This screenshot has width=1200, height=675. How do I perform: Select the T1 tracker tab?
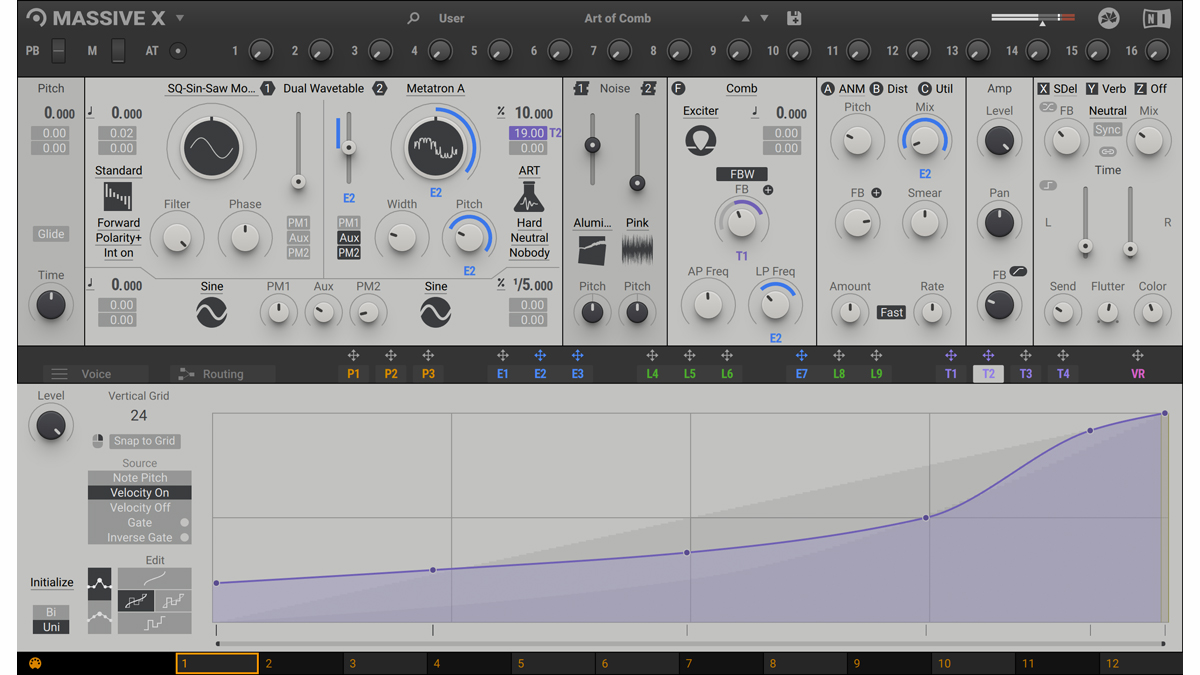pyautogui.click(x=951, y=374)
